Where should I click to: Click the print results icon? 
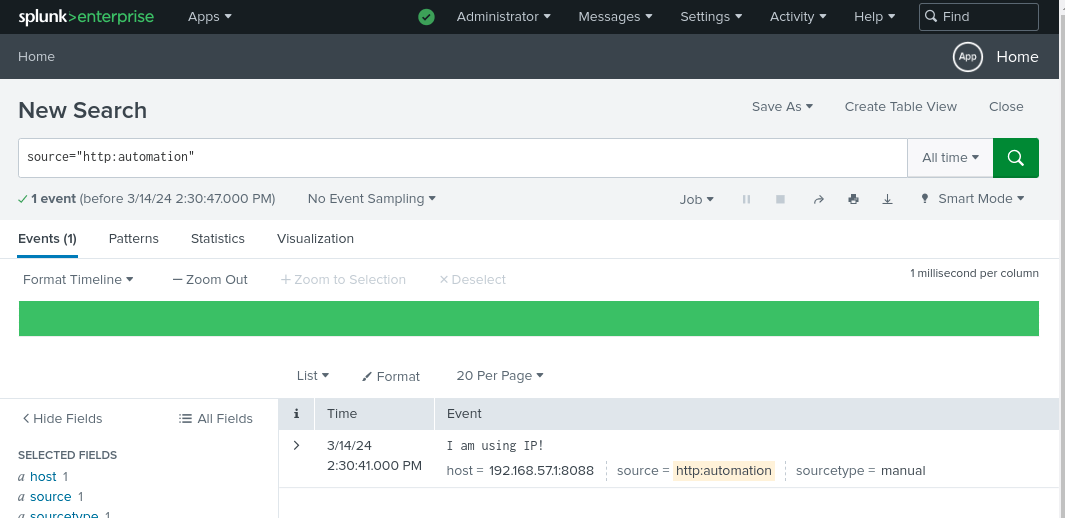tap(853, 199)
